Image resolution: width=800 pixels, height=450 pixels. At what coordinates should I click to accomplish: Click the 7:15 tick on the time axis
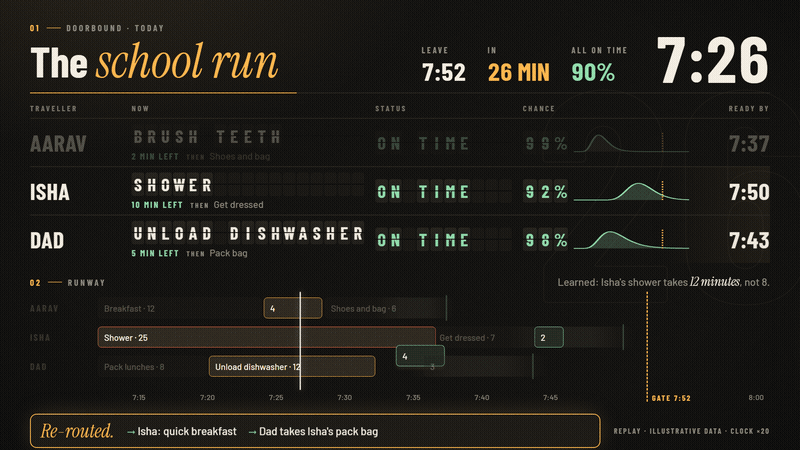click(x=139, y=397)
